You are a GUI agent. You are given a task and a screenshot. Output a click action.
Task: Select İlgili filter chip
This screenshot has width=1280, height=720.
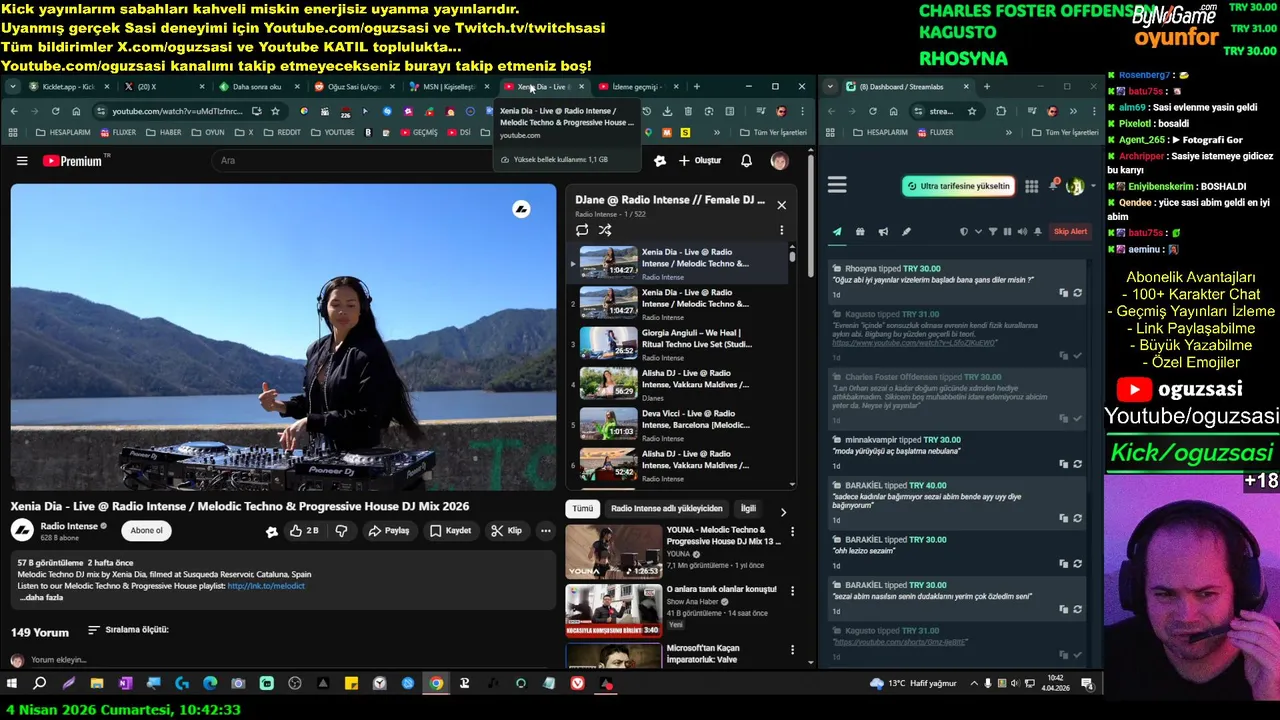point(748,509)
